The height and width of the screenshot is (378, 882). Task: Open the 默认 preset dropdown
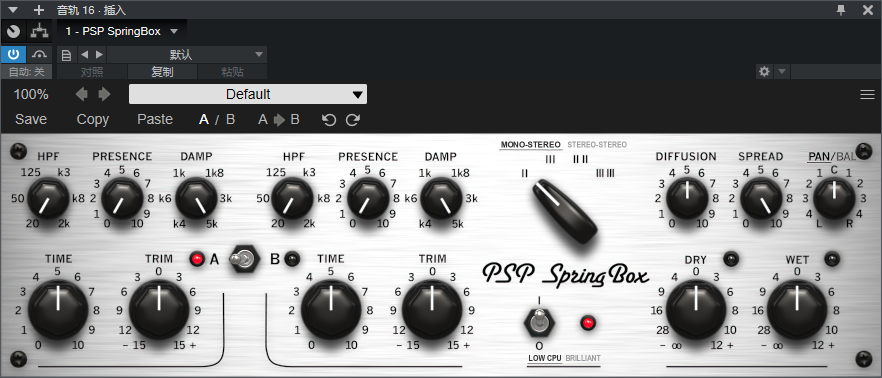point(187,55)
